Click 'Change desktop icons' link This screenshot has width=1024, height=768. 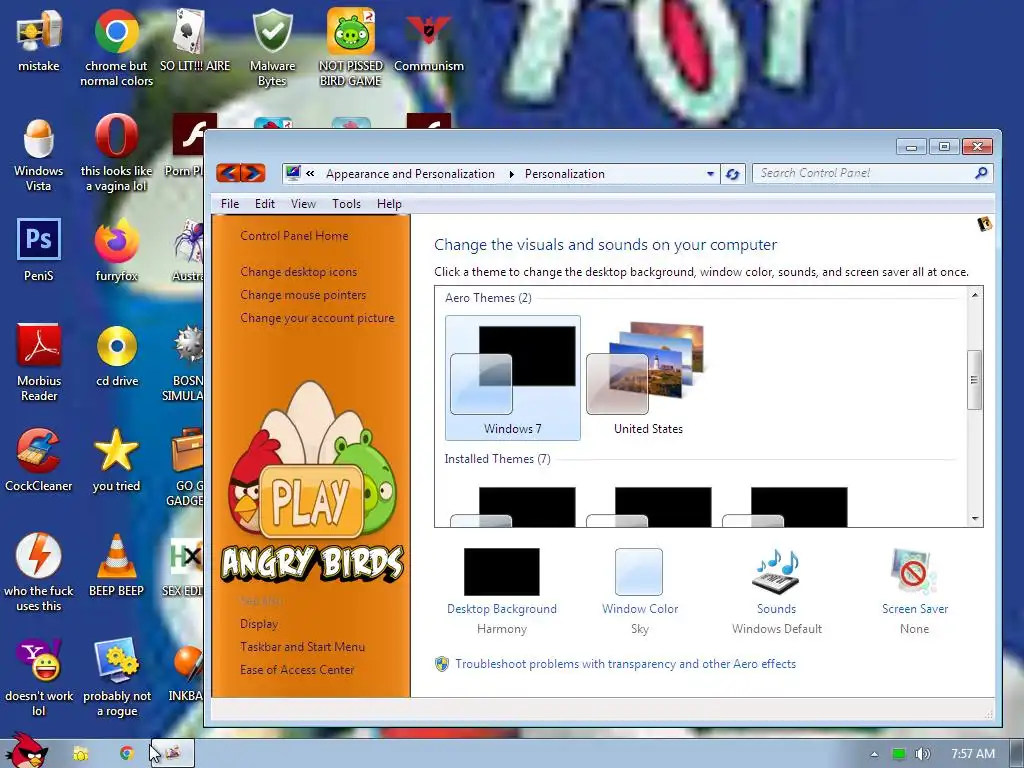click(x=298, y=272)
